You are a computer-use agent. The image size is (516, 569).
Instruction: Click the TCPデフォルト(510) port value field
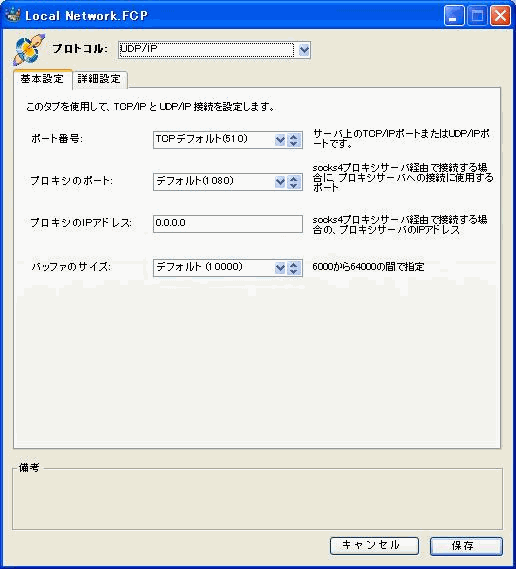pos(214,140)
